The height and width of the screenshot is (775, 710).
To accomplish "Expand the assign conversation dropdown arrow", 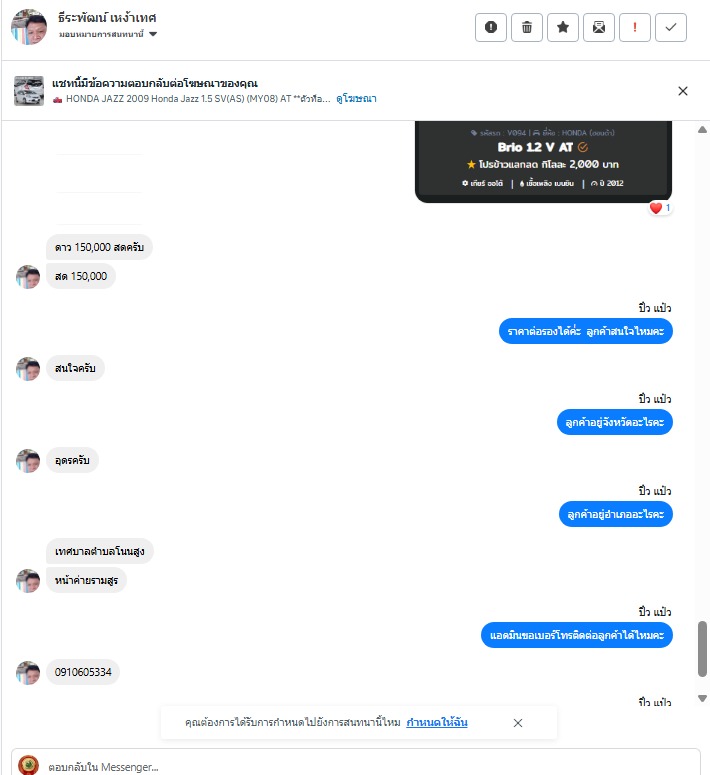I will [153, 34].
